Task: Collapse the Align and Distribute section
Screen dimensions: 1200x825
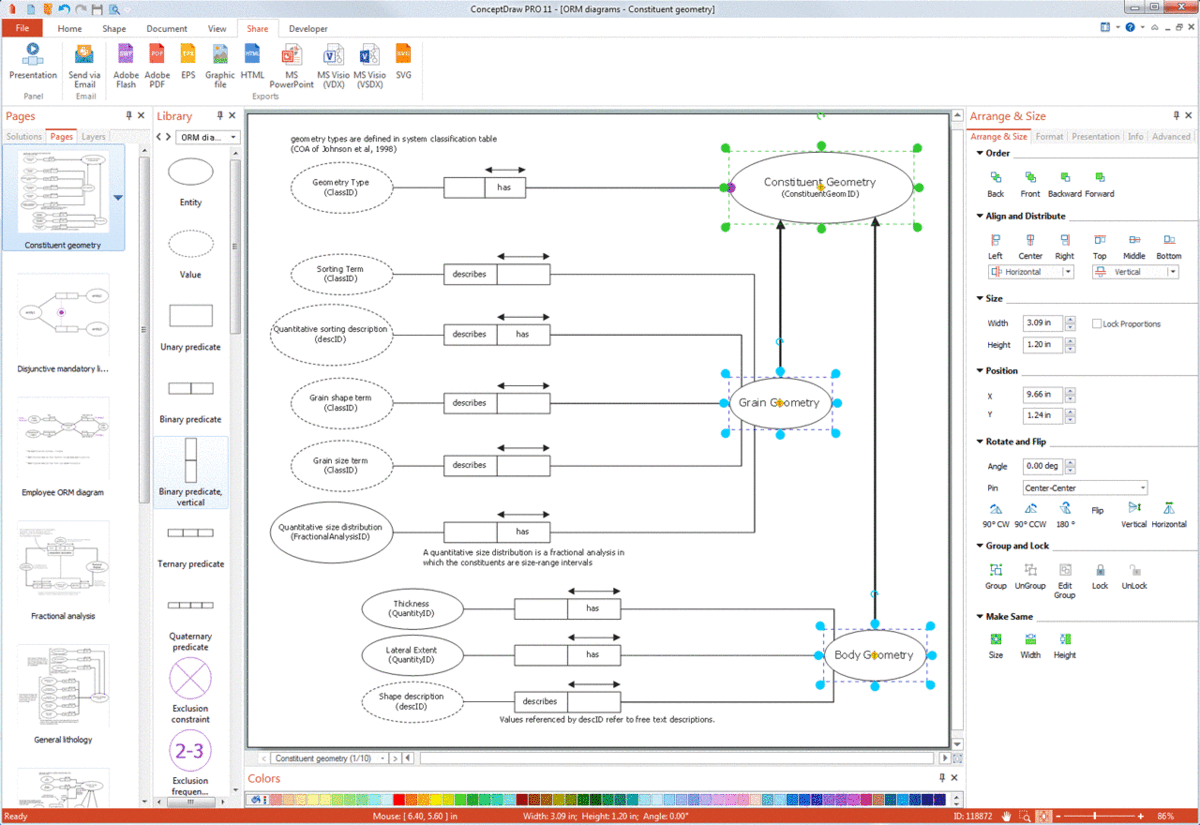Action: [979, 216]
